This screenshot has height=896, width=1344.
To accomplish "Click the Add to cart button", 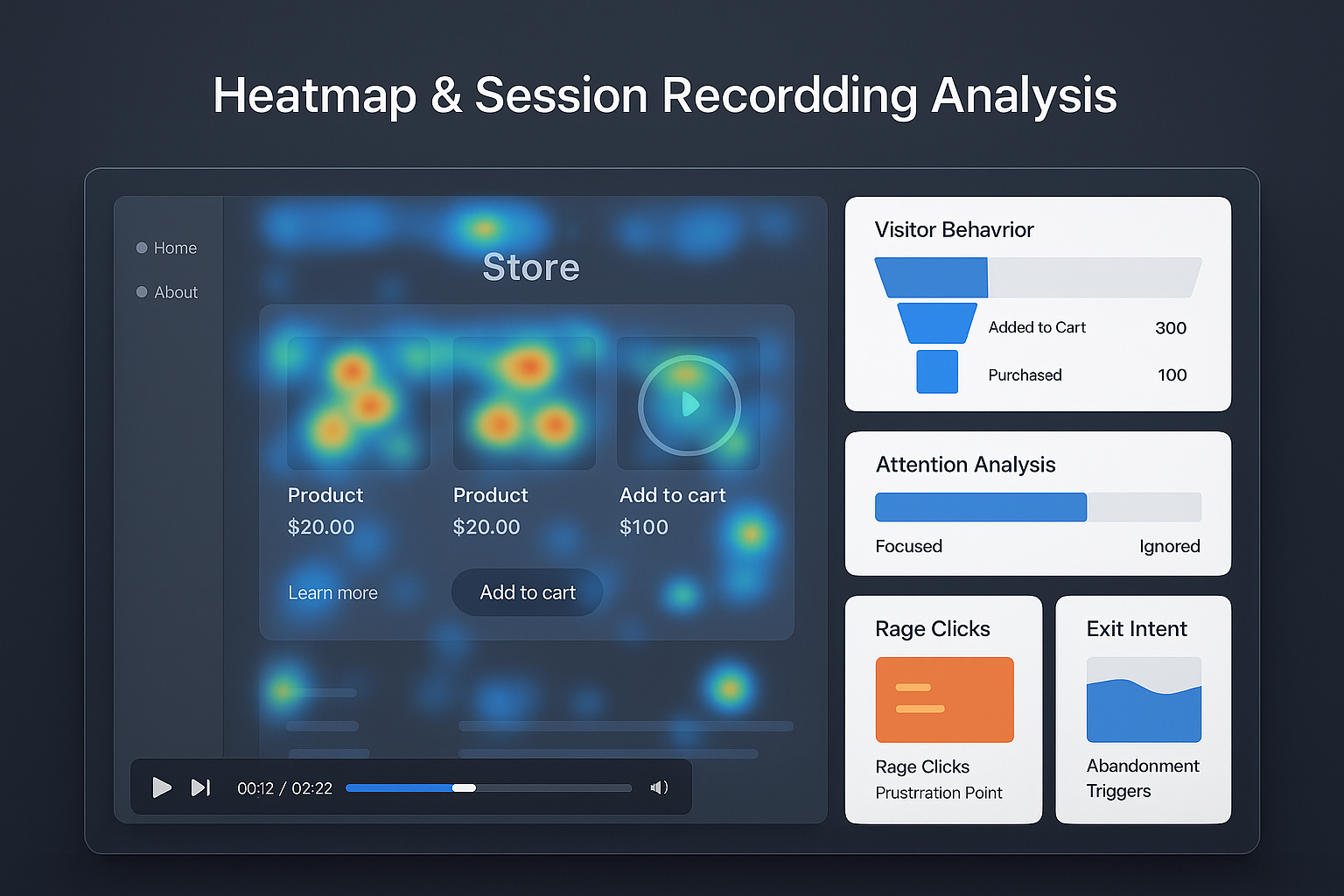I will 527,592.
